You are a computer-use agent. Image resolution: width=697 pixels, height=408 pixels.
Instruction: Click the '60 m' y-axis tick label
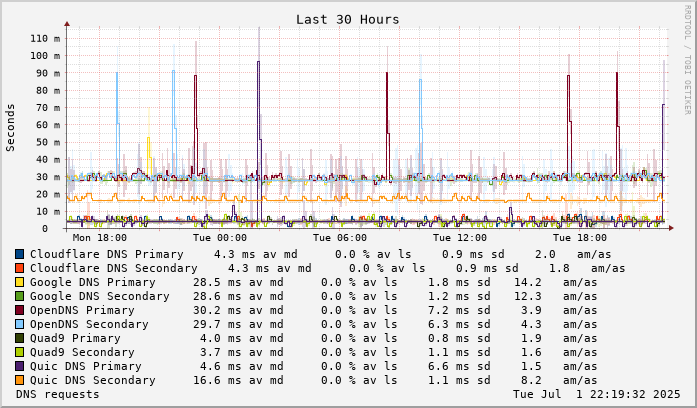pyautogui.click(x=48, y=125)
